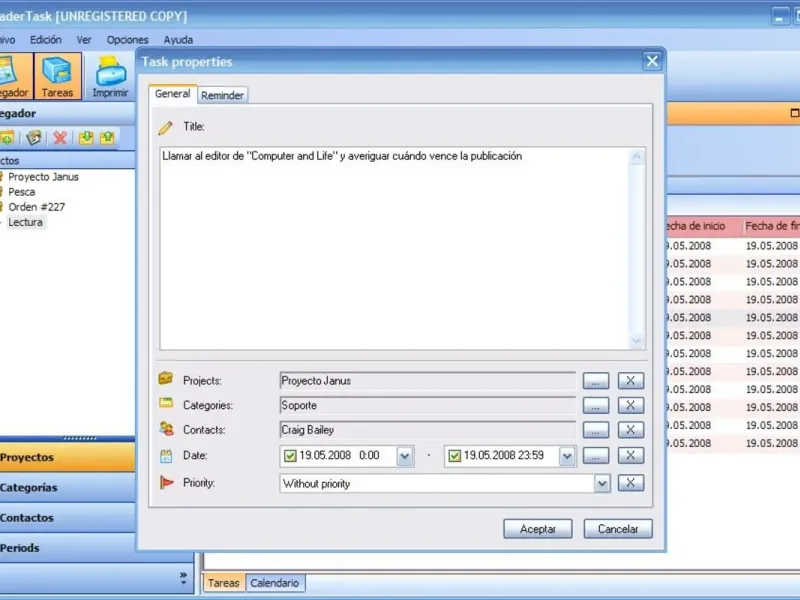This screenshot has height=600, width=800.
Task: Select Lectura in the project tree
Action: point(26,222)
